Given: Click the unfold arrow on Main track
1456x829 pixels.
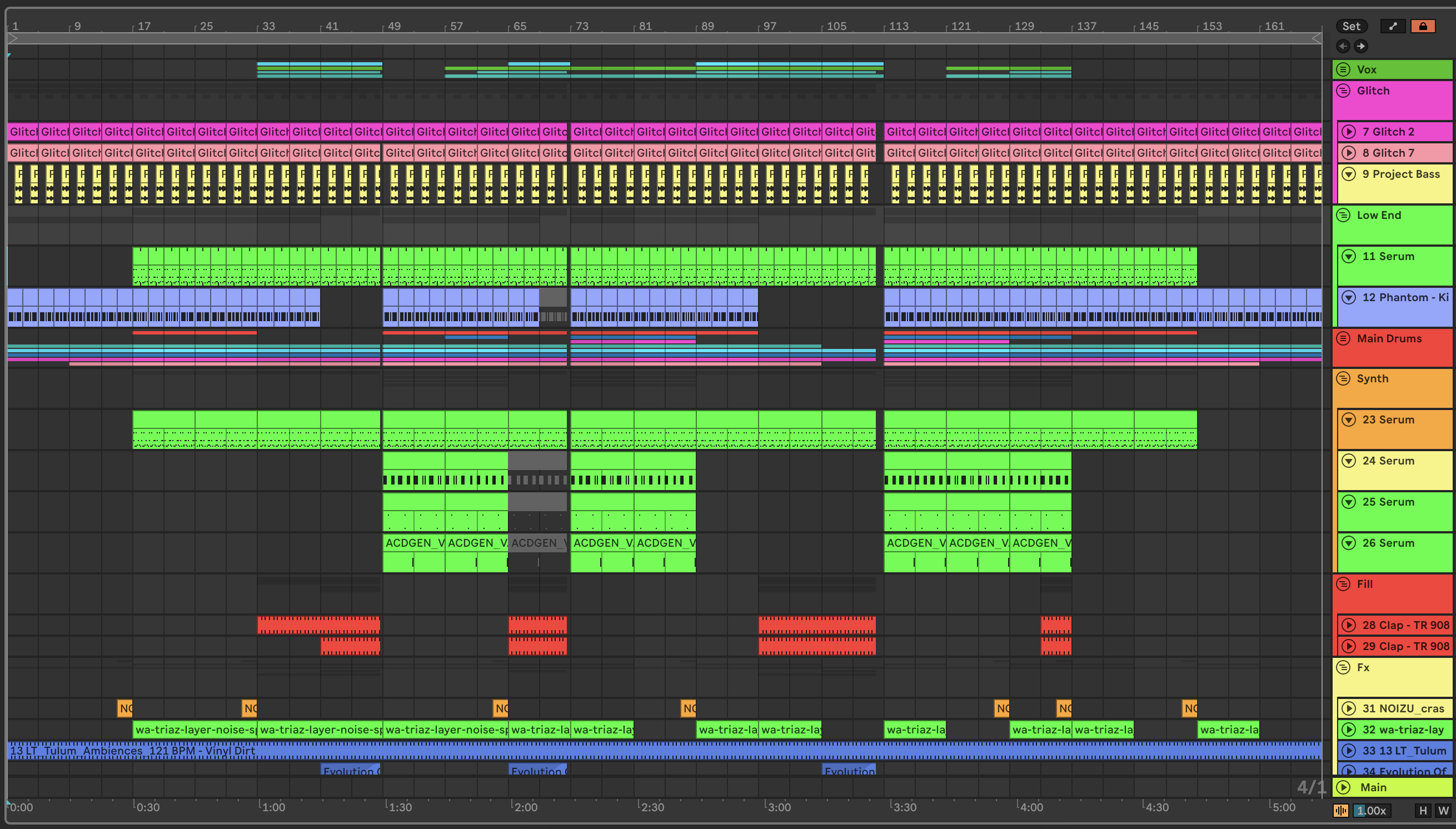Looking at the screenshot, I should (x=1344, y=787).
